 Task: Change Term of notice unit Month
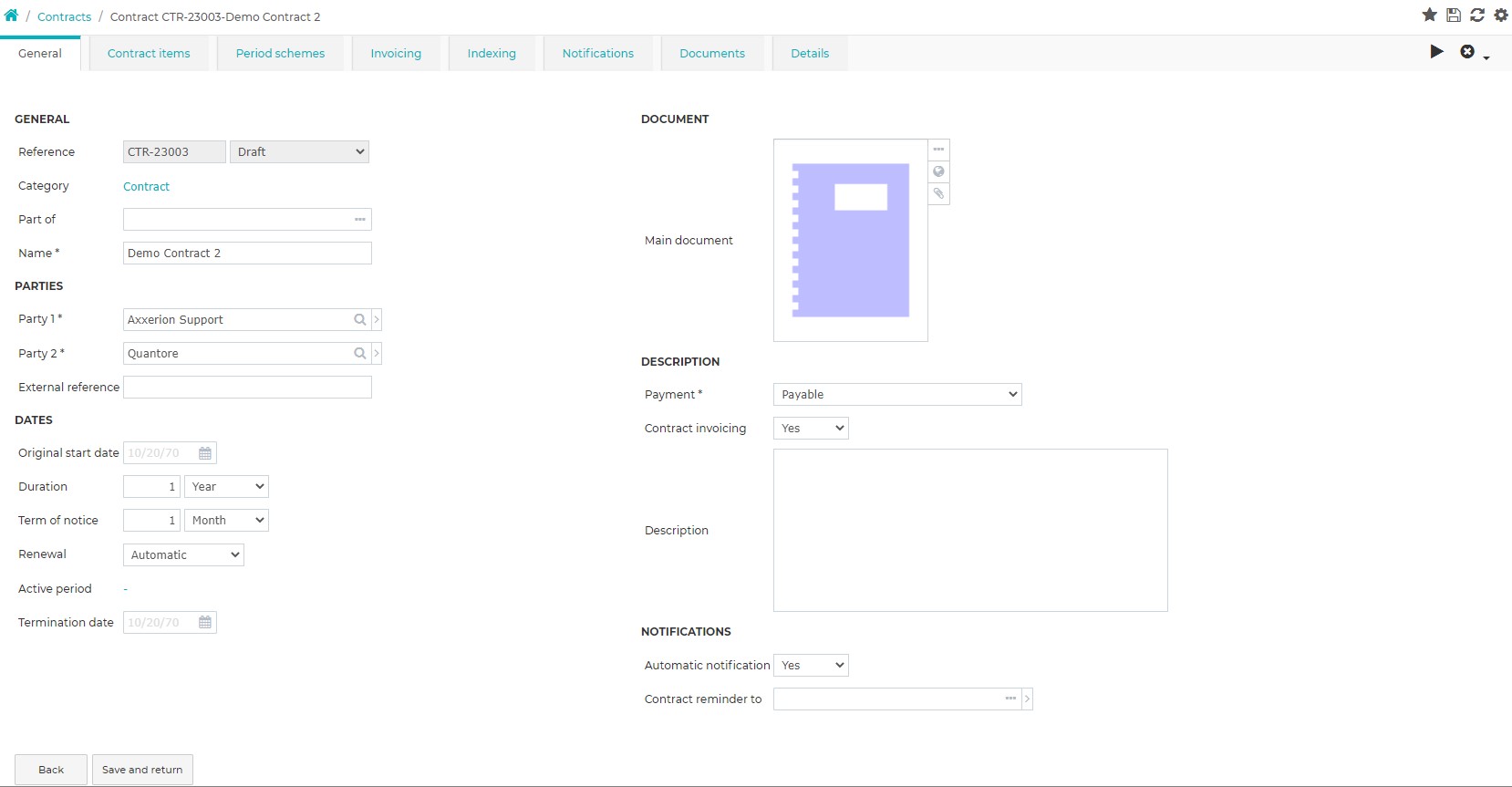[226, 521]
